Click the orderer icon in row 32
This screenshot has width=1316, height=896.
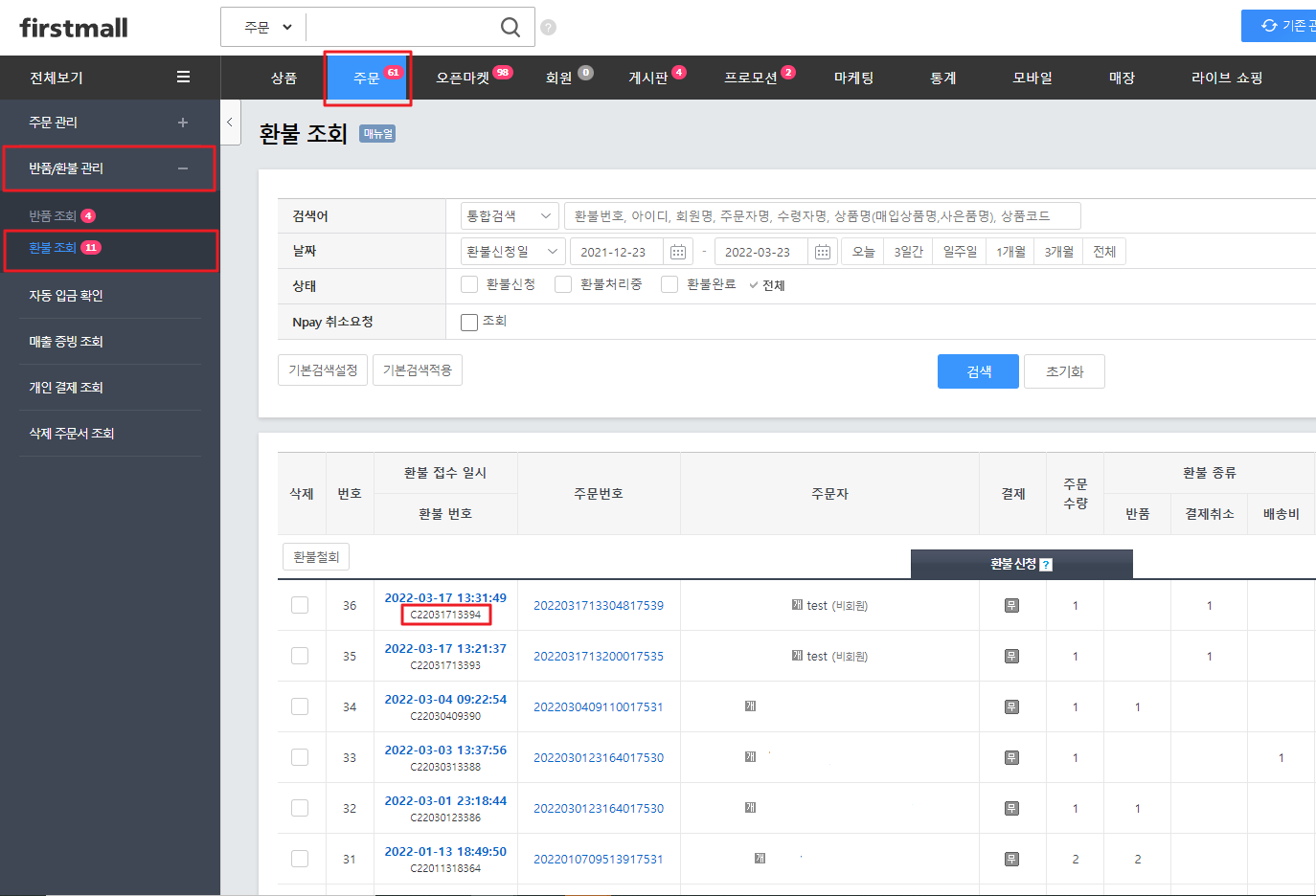pos(750,807)
